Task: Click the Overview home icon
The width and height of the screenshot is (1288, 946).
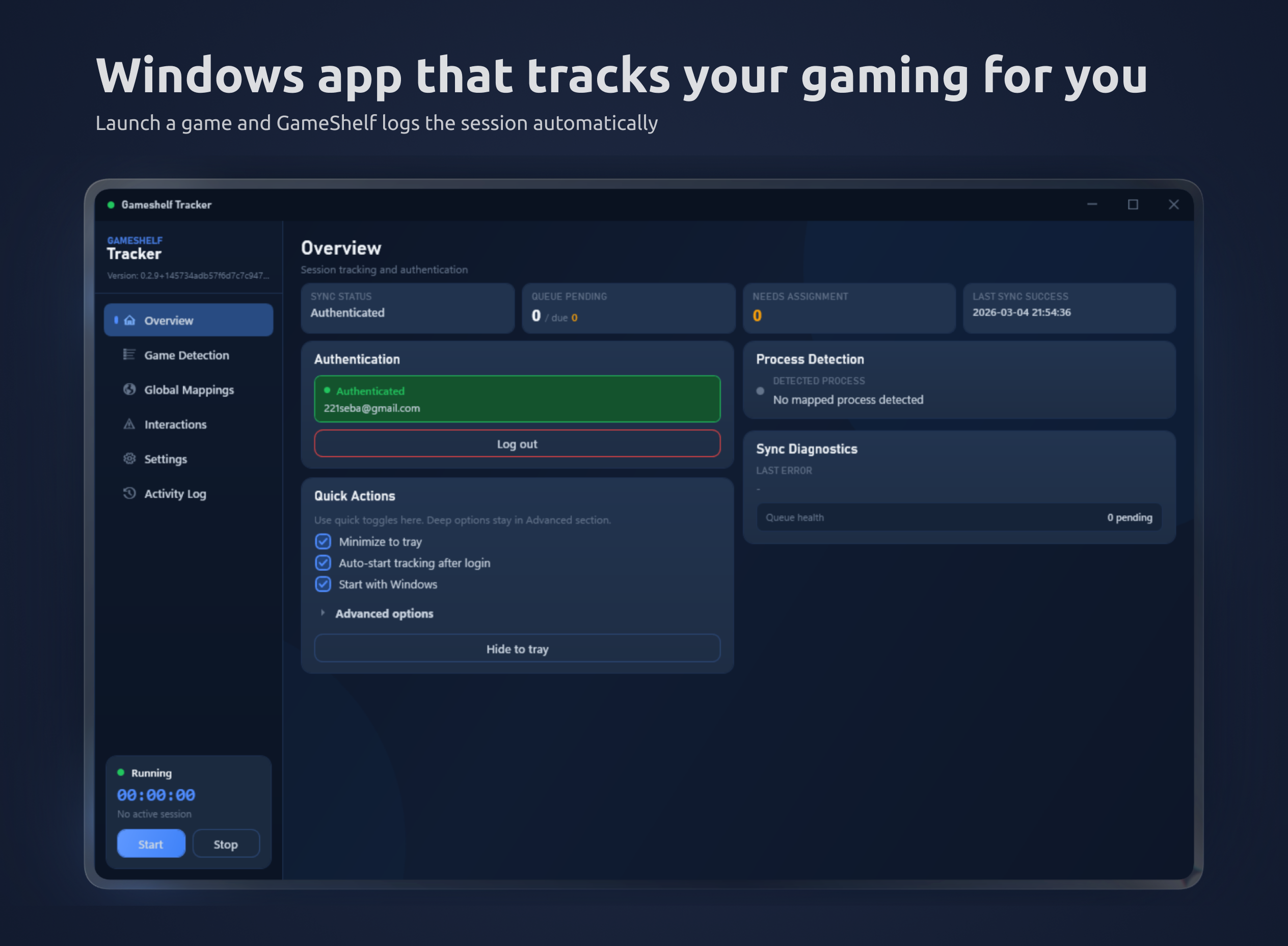Action: (129, 321)
